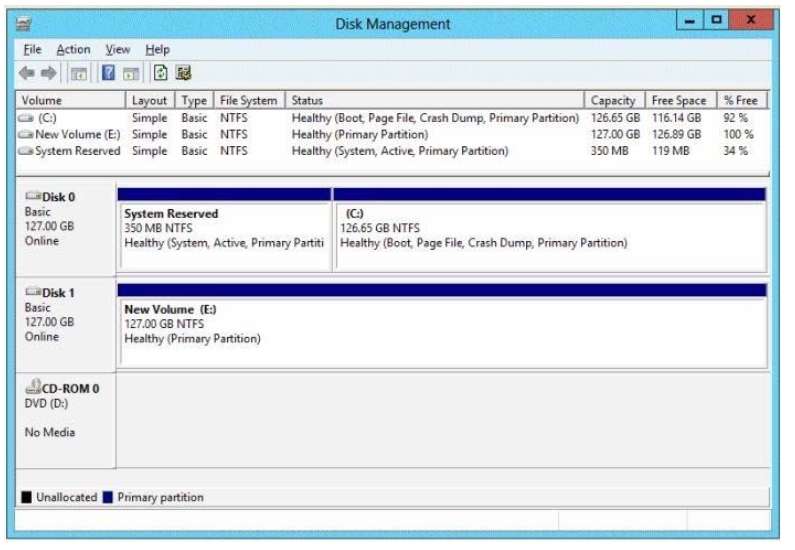Viewport: 795px width, 550px height.
Task: Select New Volume (E:) row in volume list
Action: [71, 134]
